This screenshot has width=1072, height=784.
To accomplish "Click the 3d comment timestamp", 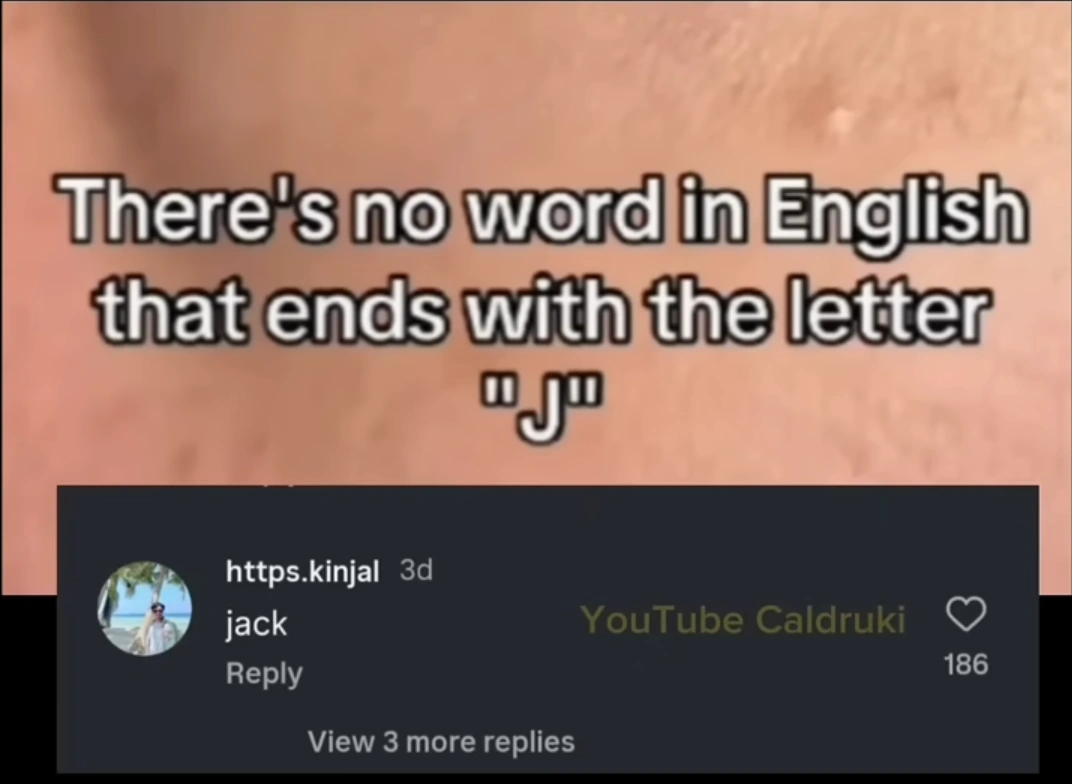I will (x=416, y=569).
